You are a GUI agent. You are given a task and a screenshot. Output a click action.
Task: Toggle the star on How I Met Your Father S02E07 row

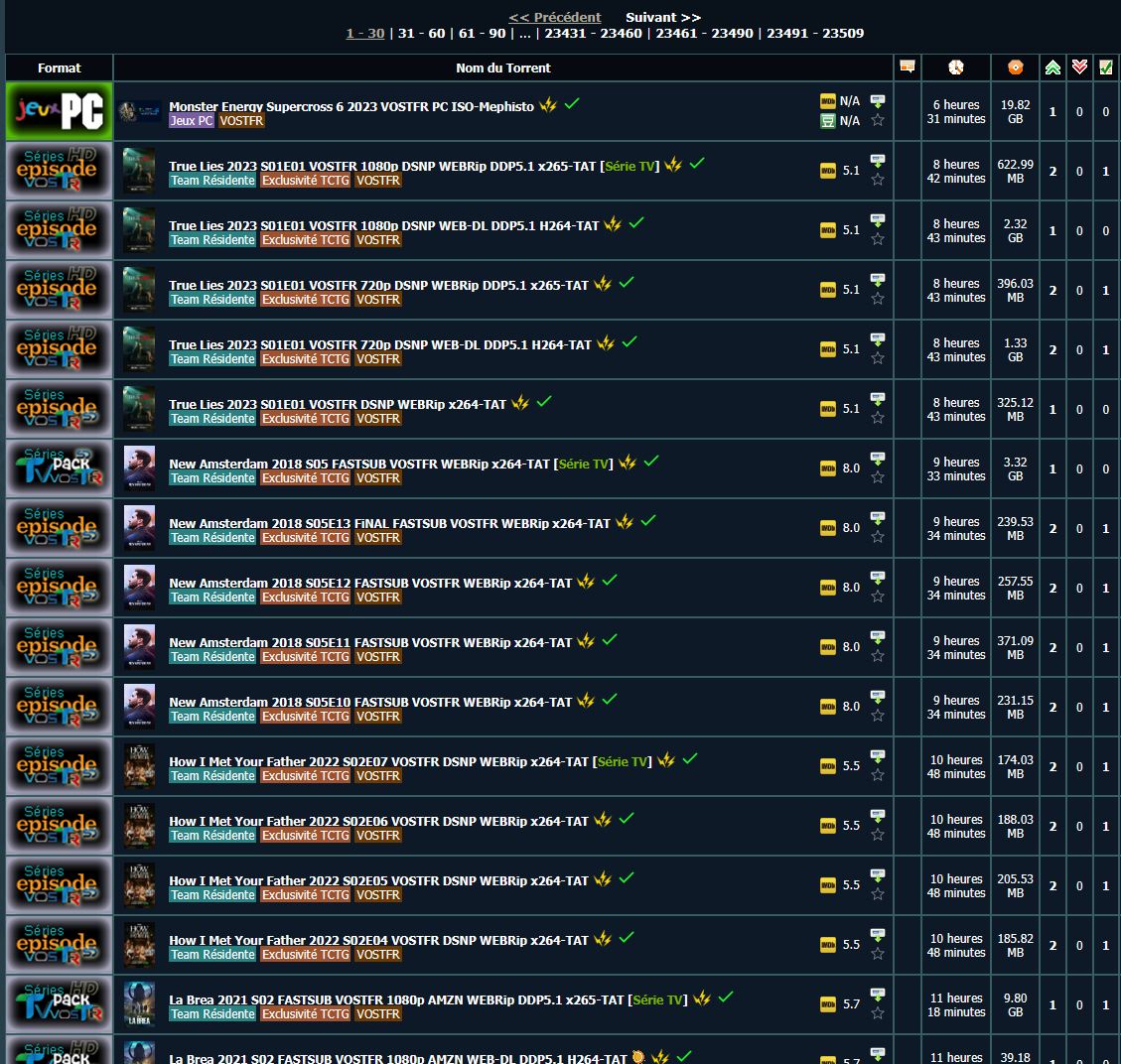click(877, 775)
